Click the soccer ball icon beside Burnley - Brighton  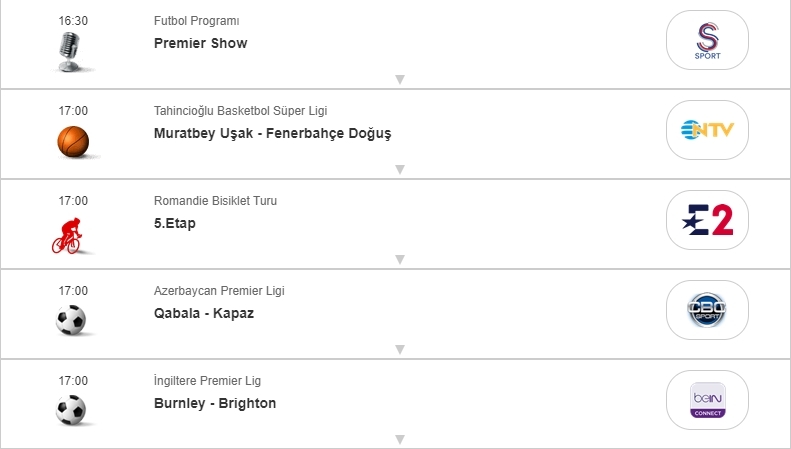coord(72,409)
